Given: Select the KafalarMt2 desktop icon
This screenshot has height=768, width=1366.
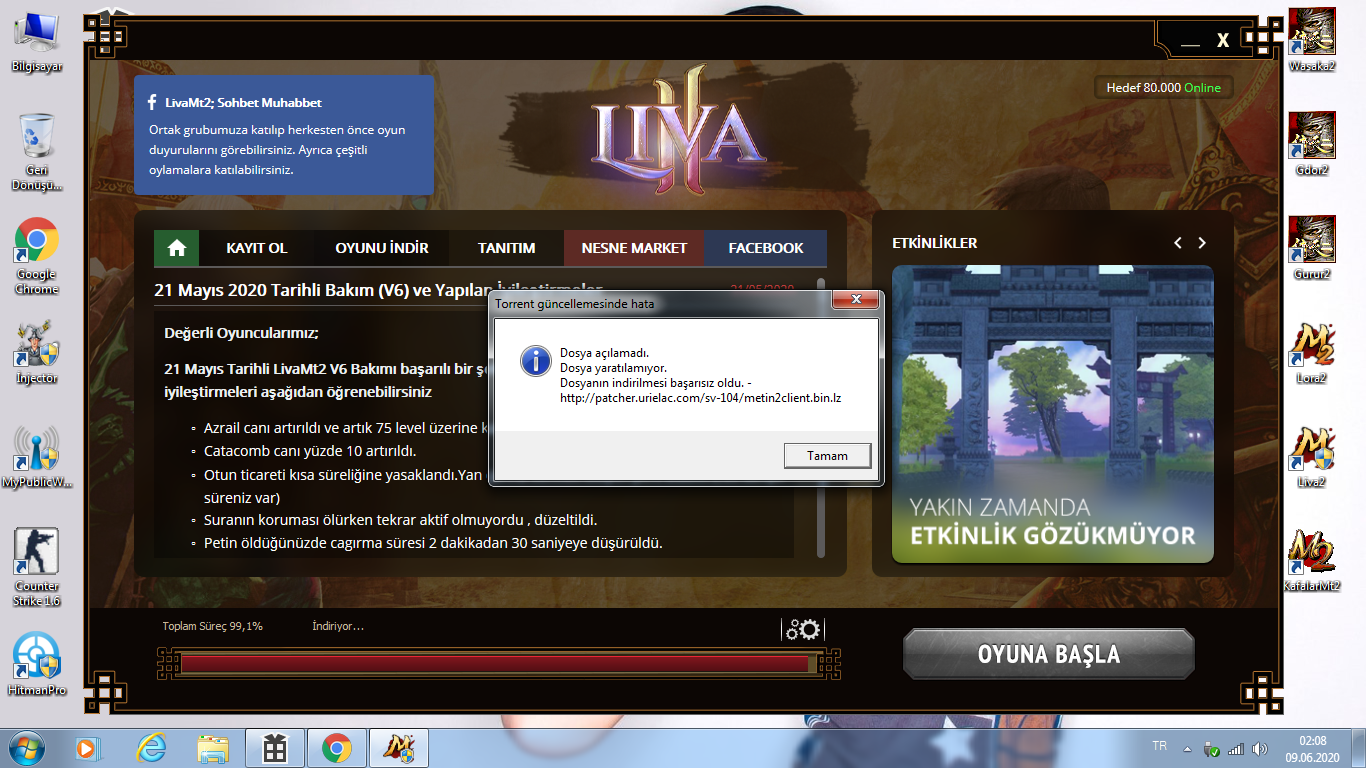Looking at the screenshot, I should [1312, 561].
